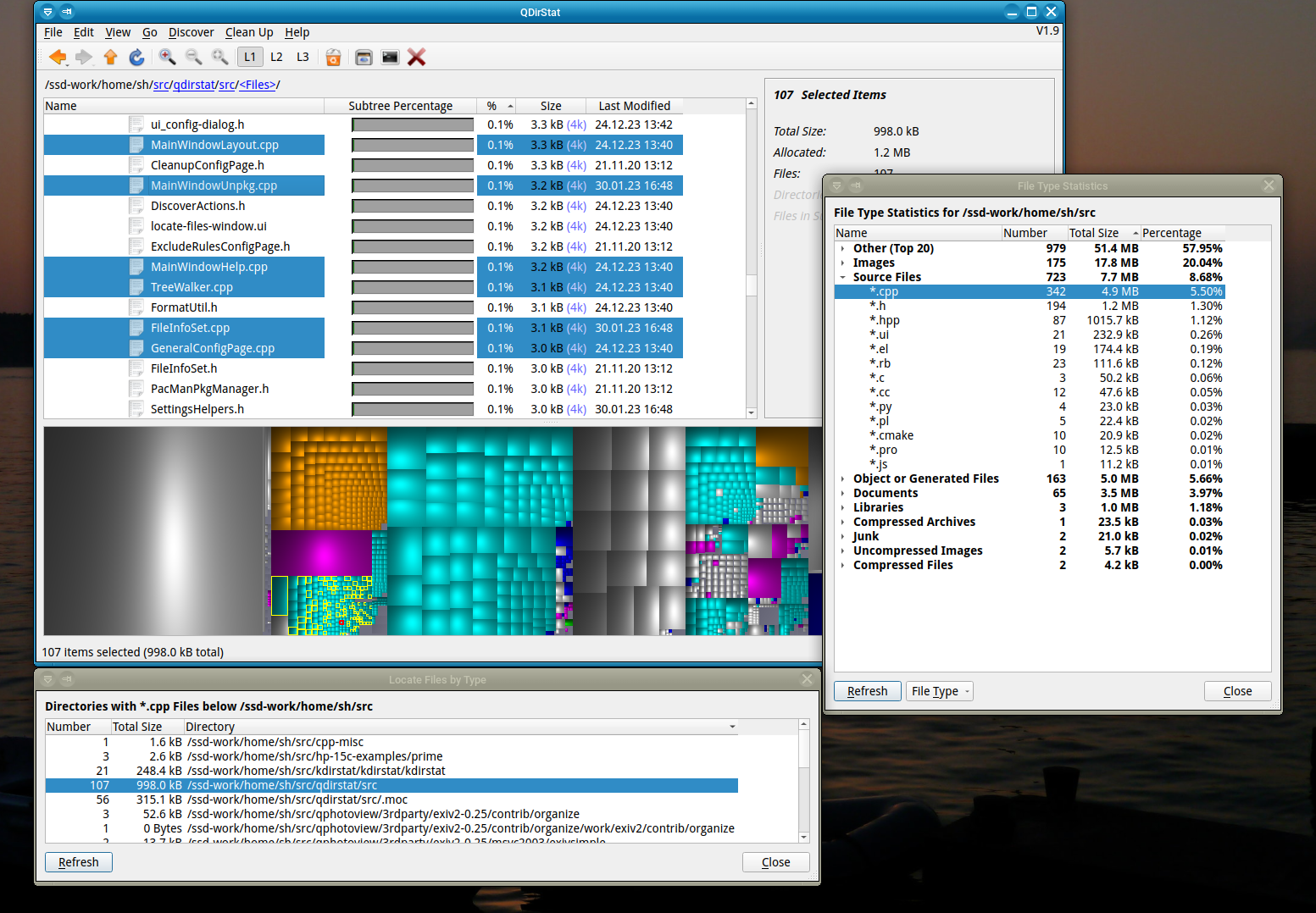Sort tree by Name column header

pyautogui.click(x=184, y=106)
